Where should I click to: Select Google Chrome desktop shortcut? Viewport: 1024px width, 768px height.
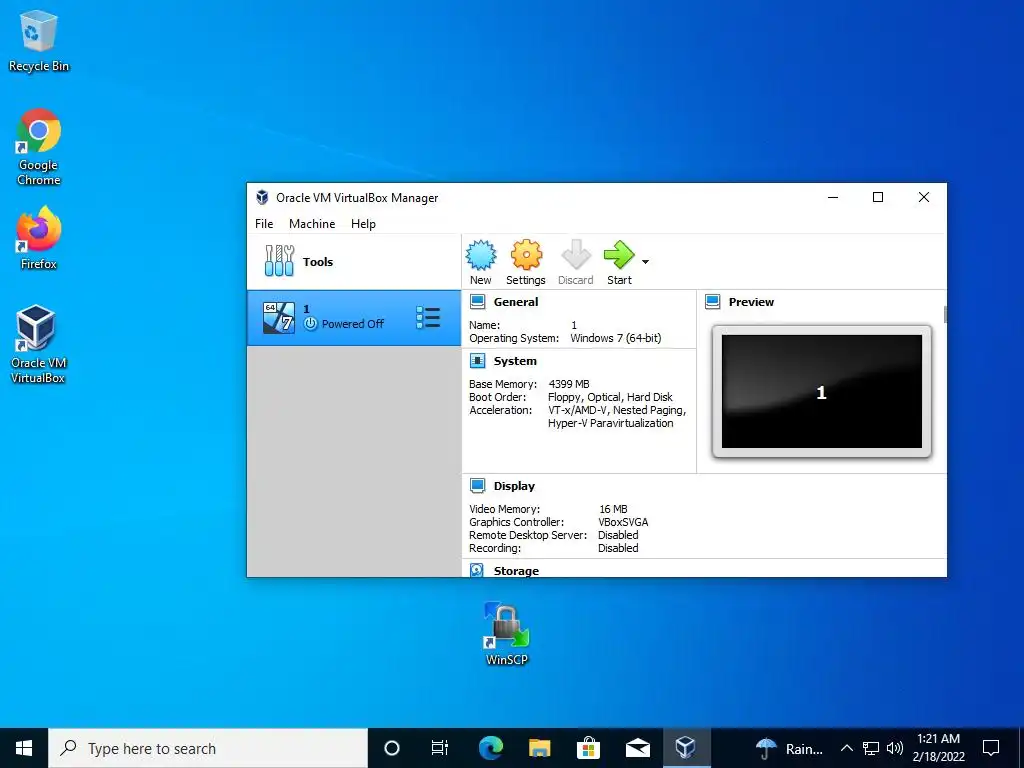tap(39, 148)
